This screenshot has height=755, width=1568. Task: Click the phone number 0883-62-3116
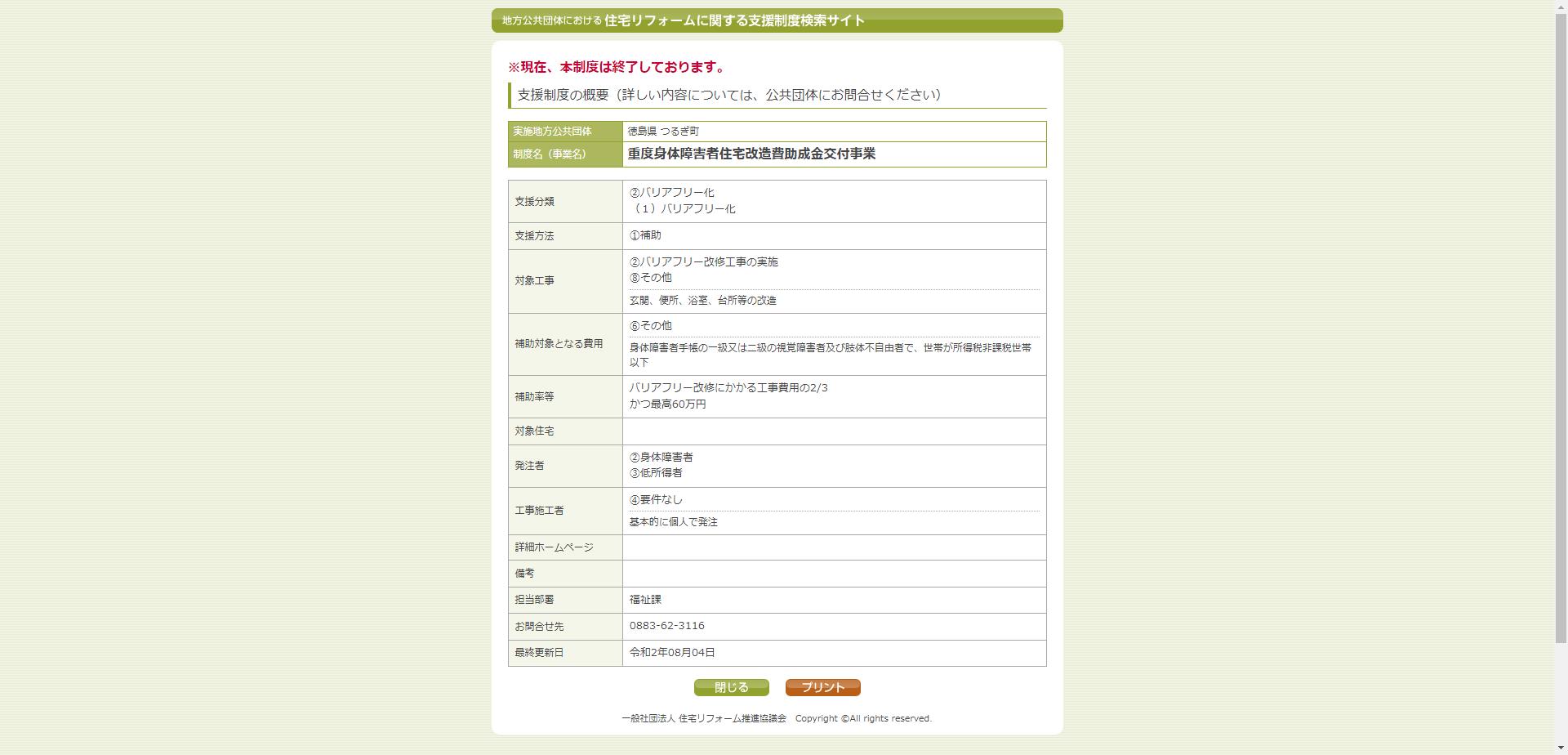point(667,626)
